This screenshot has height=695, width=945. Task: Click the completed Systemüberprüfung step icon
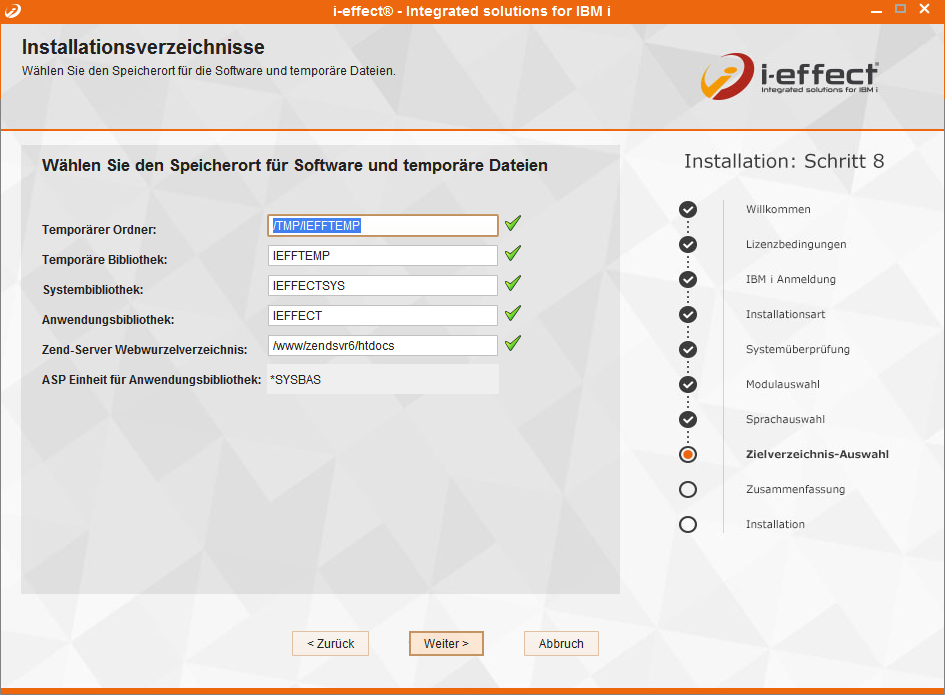(688, 349)
